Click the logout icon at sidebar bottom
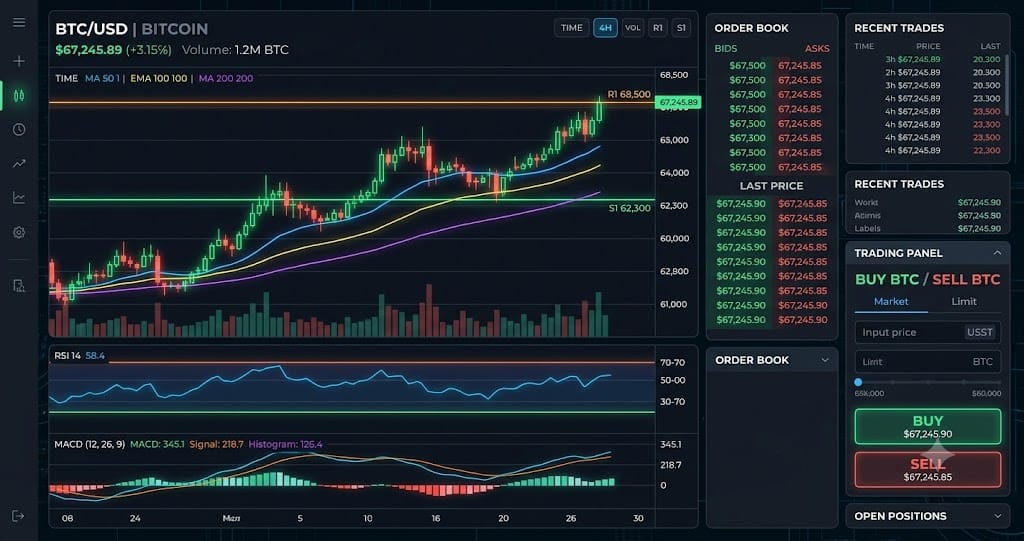1024x541 pixels. pyautogui.click(x=18, y=516)
